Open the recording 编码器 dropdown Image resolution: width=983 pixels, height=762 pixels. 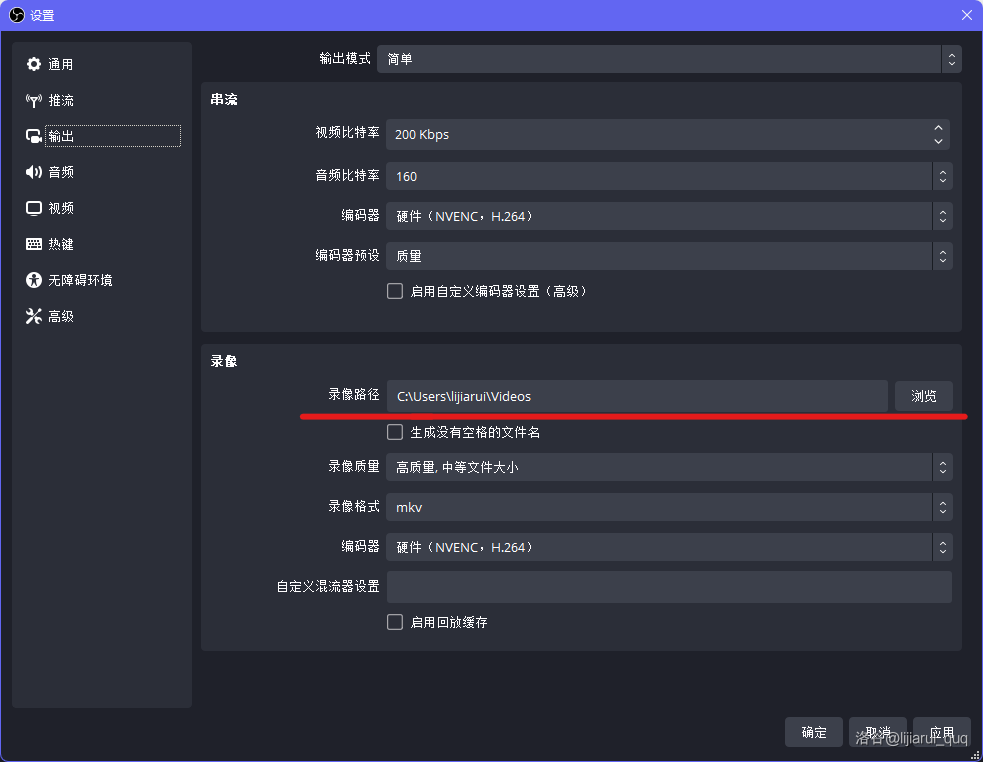669,548
